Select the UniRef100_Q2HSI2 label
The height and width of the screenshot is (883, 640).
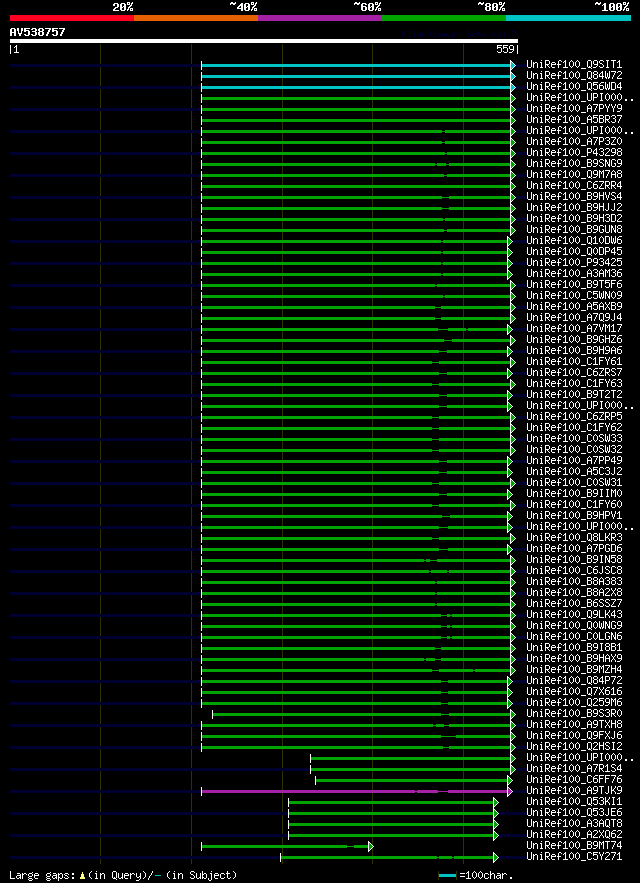(x=574, y=747)
